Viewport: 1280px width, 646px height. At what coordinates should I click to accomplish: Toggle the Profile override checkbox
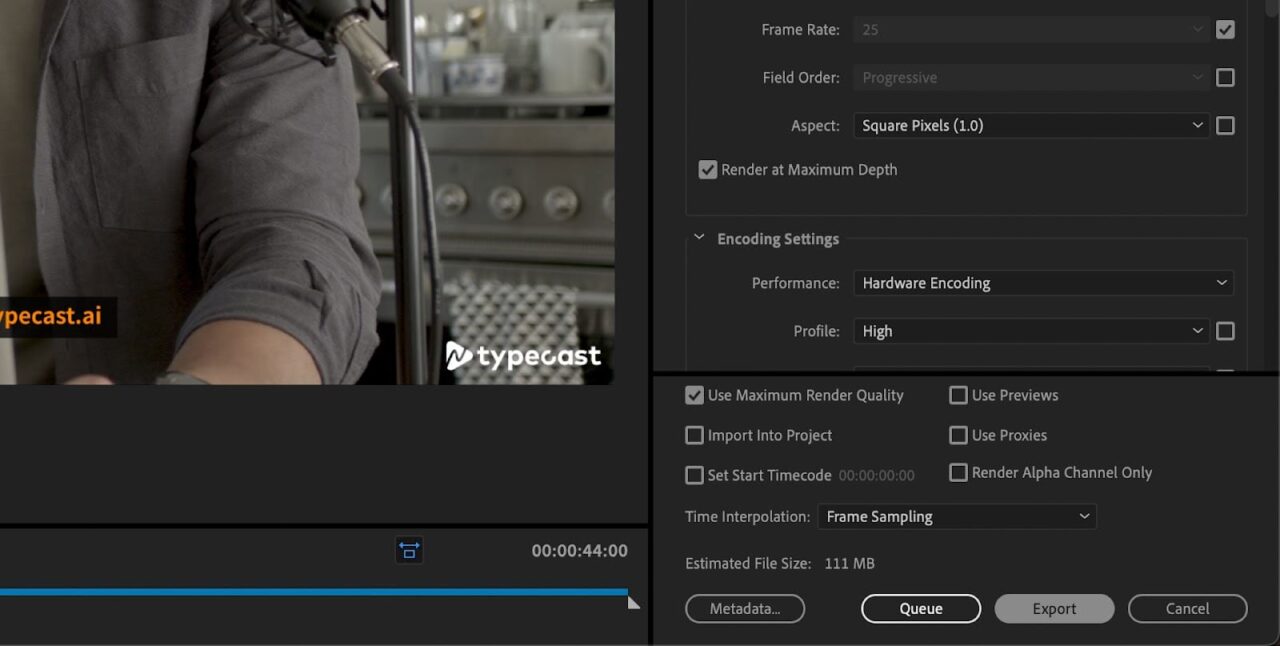[x=1225, y=331]
